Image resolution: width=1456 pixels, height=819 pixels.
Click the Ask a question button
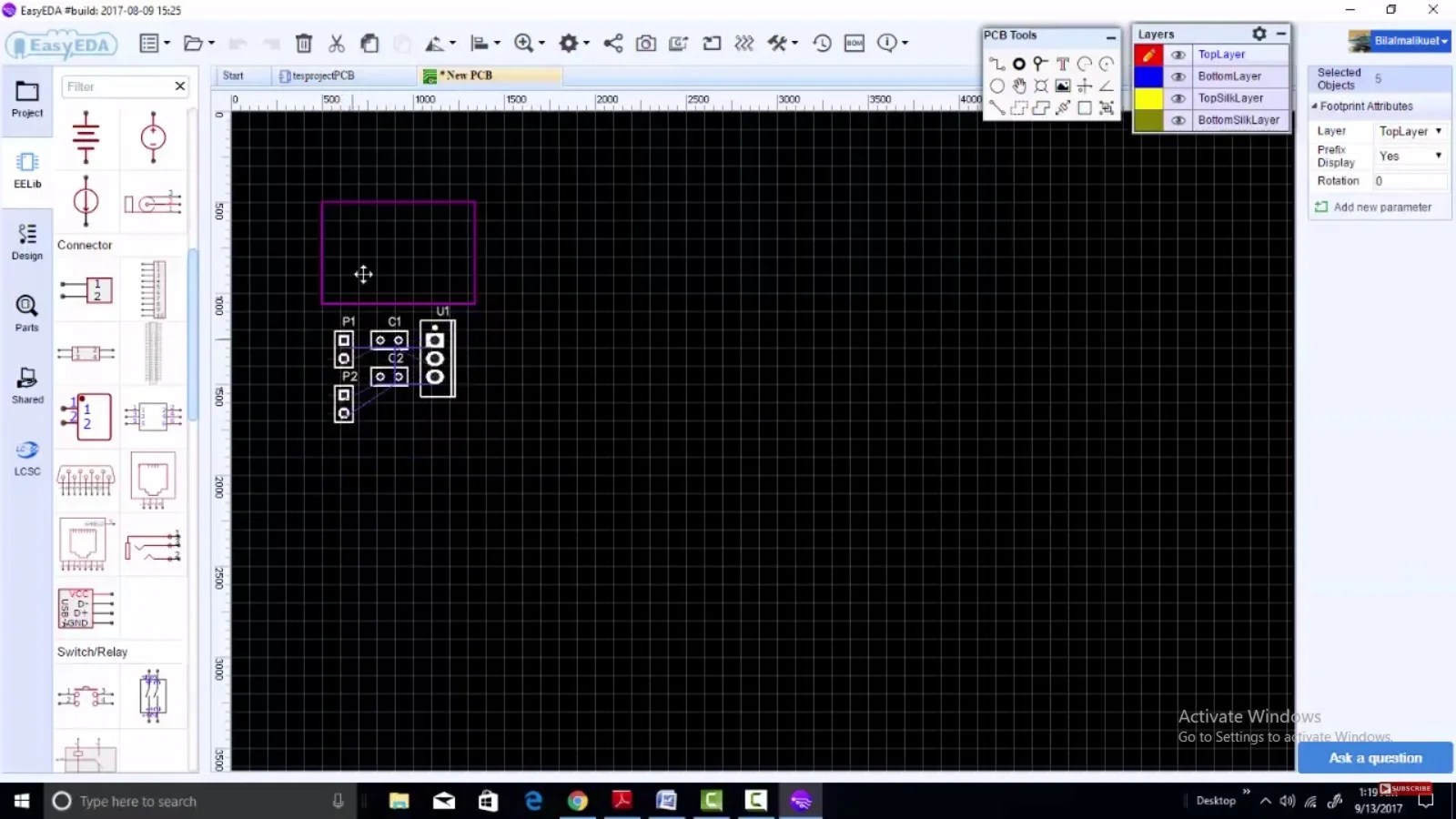tap(1375, 758)
